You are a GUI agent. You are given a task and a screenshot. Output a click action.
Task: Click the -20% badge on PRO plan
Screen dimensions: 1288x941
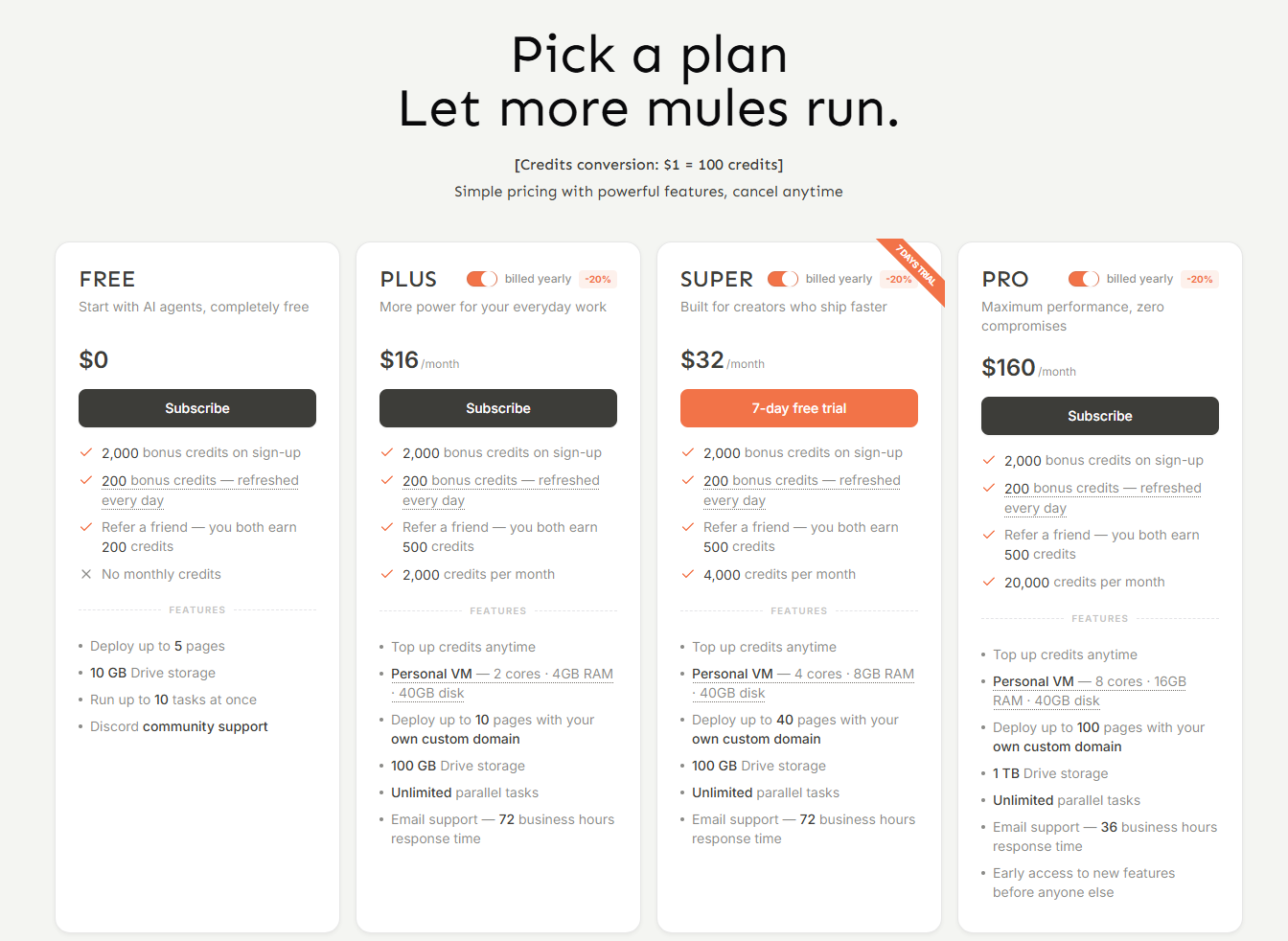click(x=1200, y=280)
